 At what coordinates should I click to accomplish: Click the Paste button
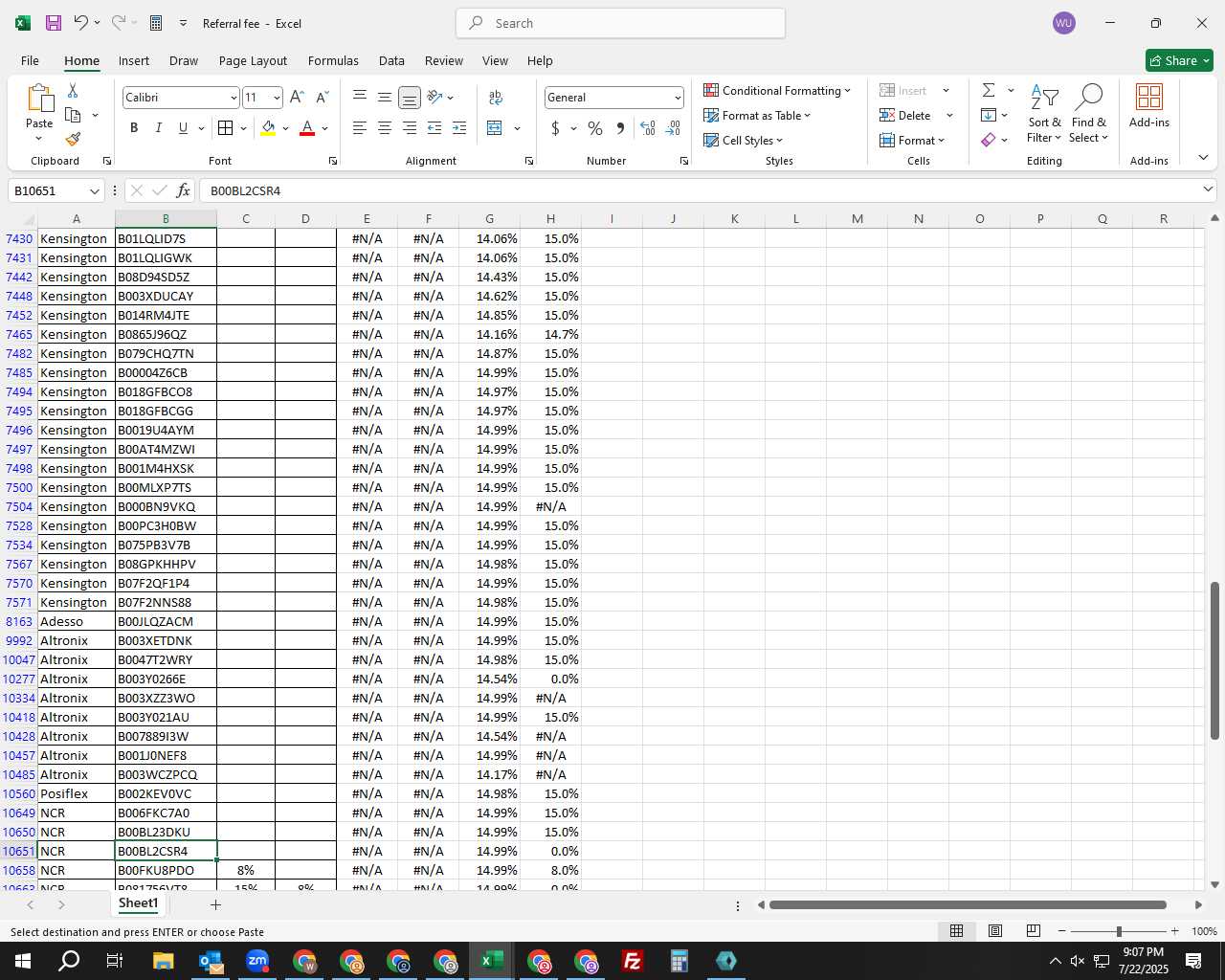coord(39,113)
